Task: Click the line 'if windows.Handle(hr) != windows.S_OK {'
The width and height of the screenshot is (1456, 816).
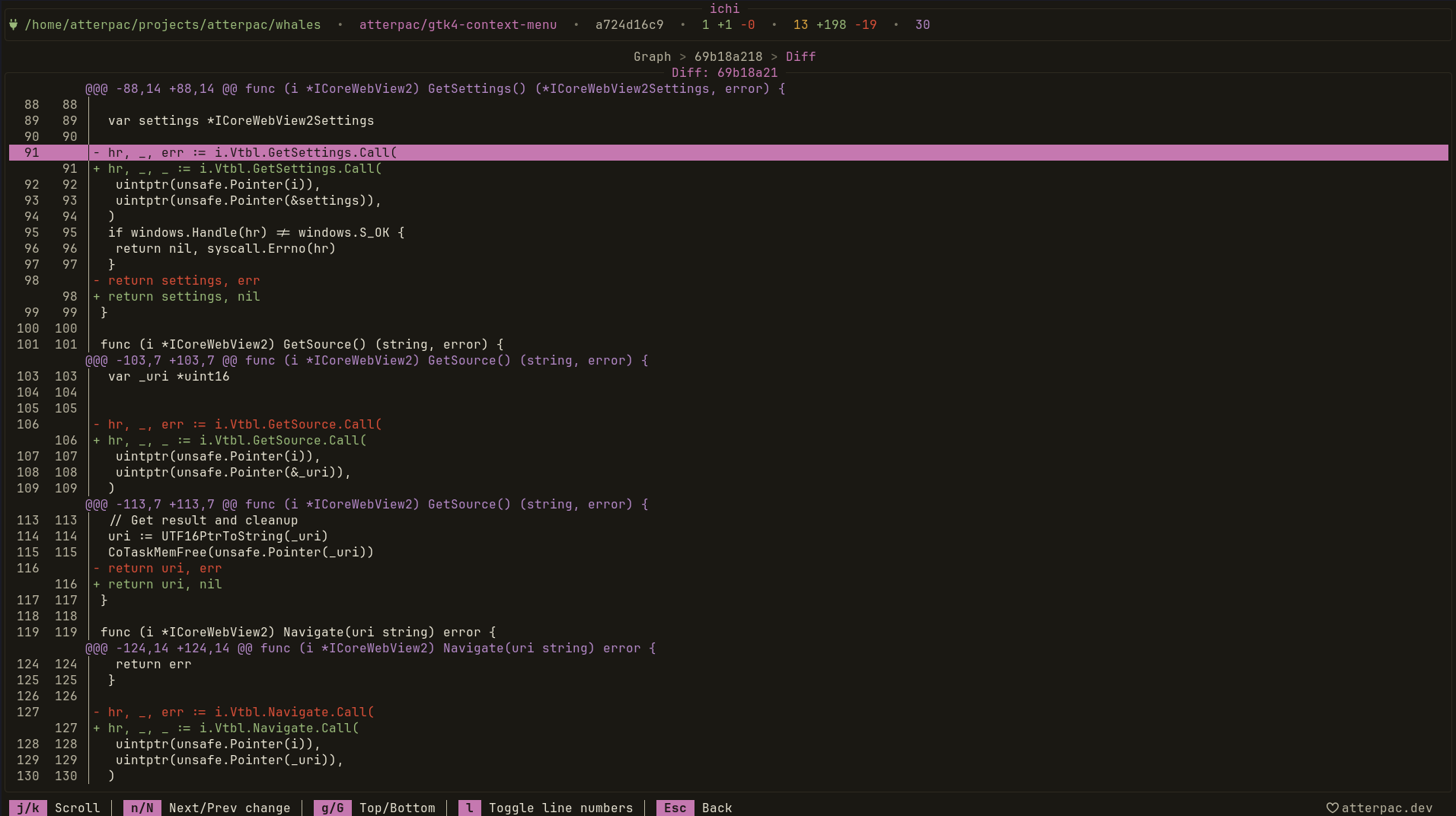Action: (x=256, y=232)
